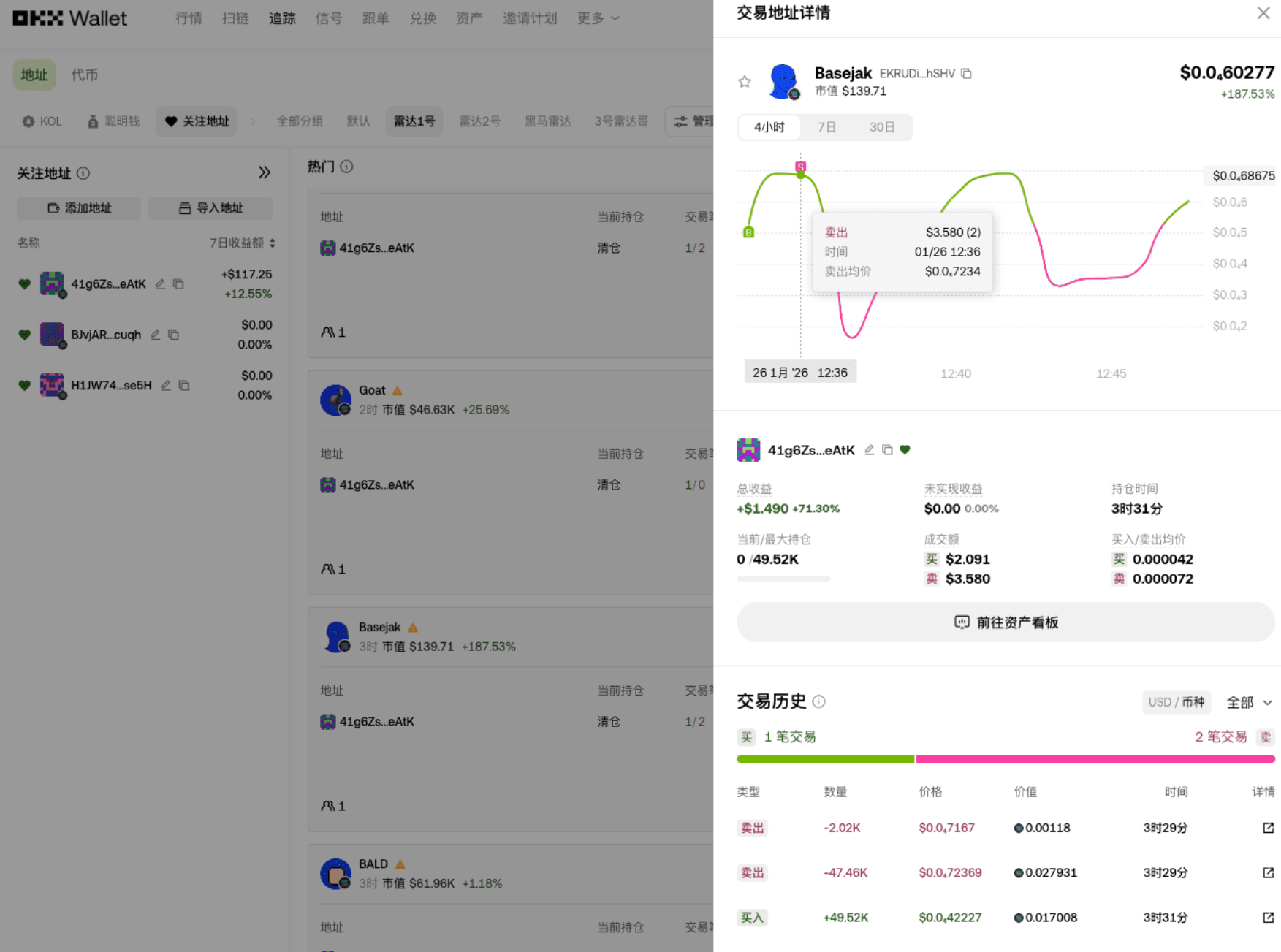Screen dimensions: 1281x952
Task: Open external details for the 买入 transaction
Action: click(x=1268, y=918)
